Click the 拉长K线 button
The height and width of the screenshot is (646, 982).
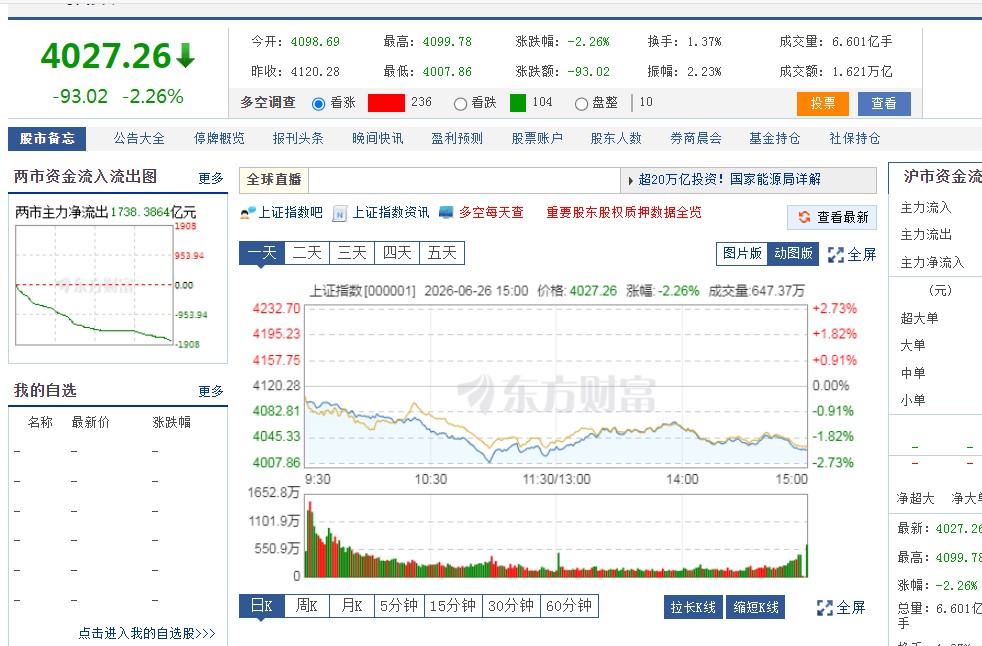pyautogui.click(x=693, y=607)
